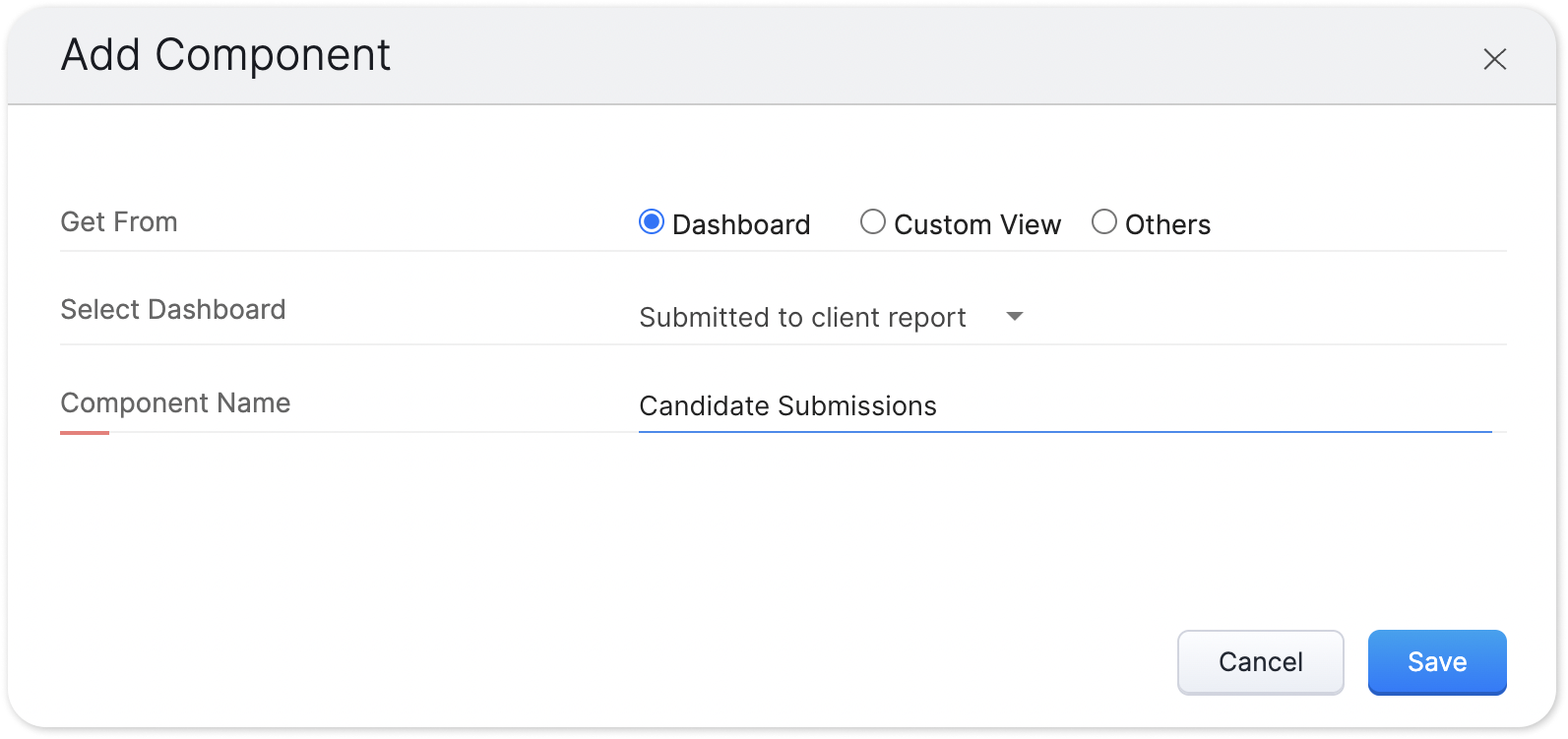The width and height of the screenshot is (1568, 739).
Task: Click the Get From field label
Action: click(119, 222)
